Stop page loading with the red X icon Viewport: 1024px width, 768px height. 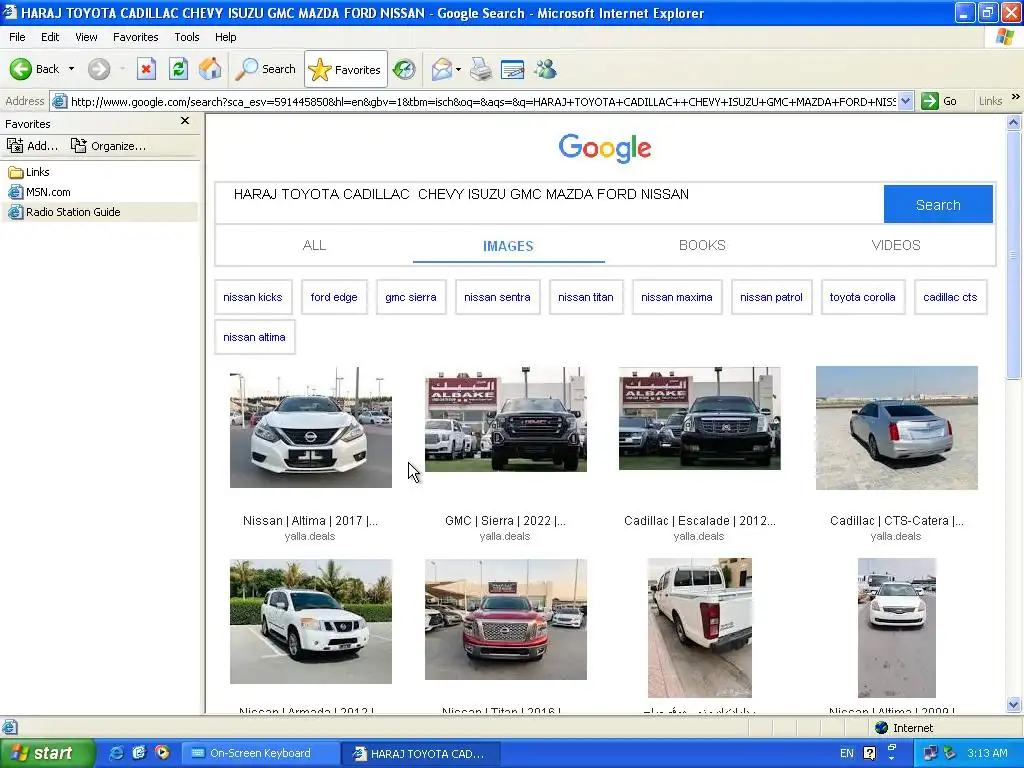146,69
